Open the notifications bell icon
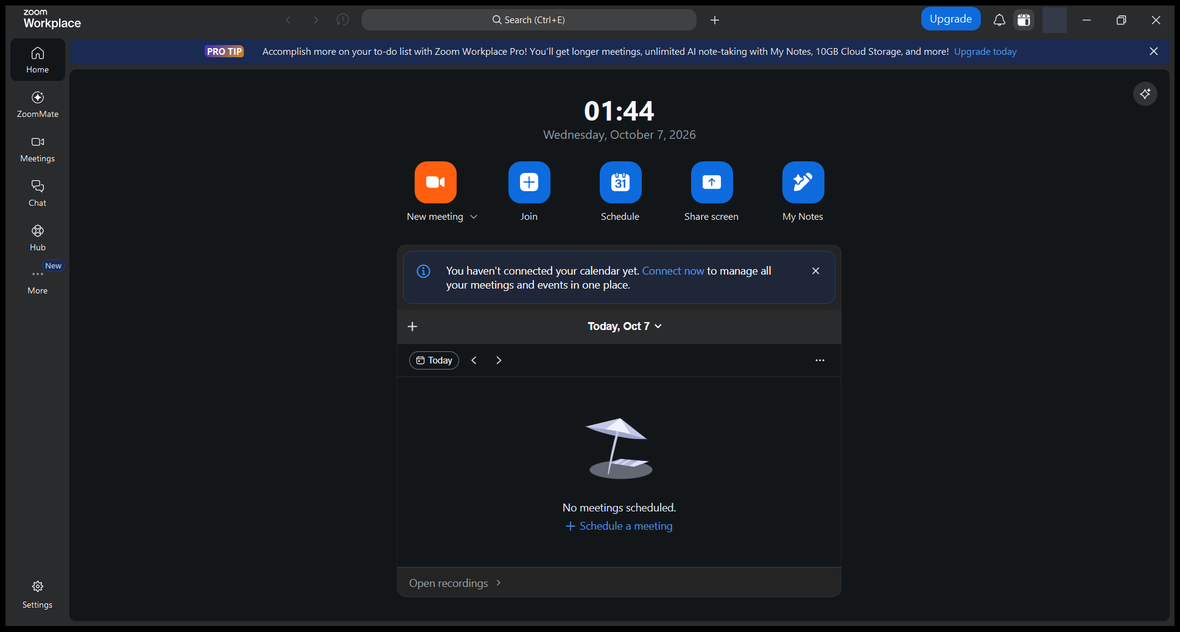Viewport: 1180px width, 632px height. (999, 20)
